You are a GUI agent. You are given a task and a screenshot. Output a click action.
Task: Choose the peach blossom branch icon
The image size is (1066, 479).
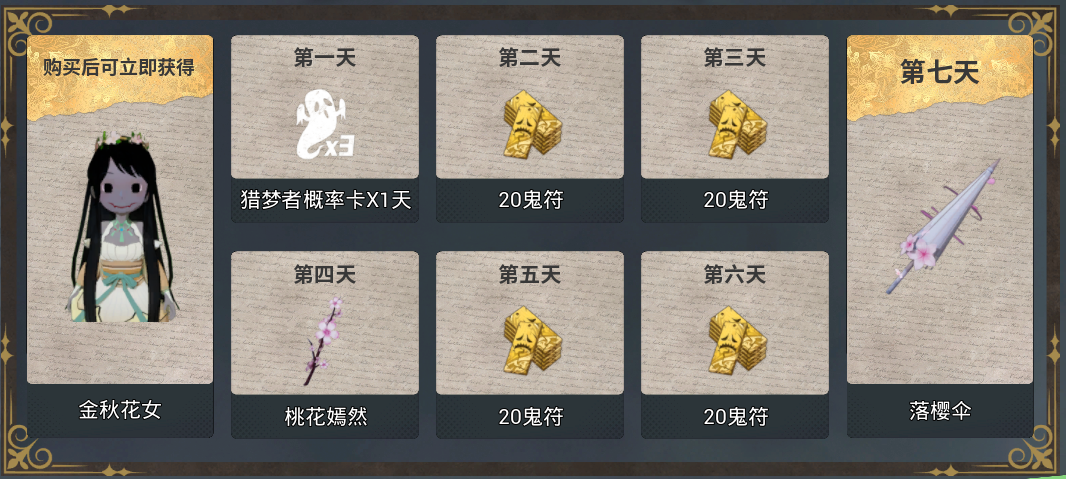(324, 340)
